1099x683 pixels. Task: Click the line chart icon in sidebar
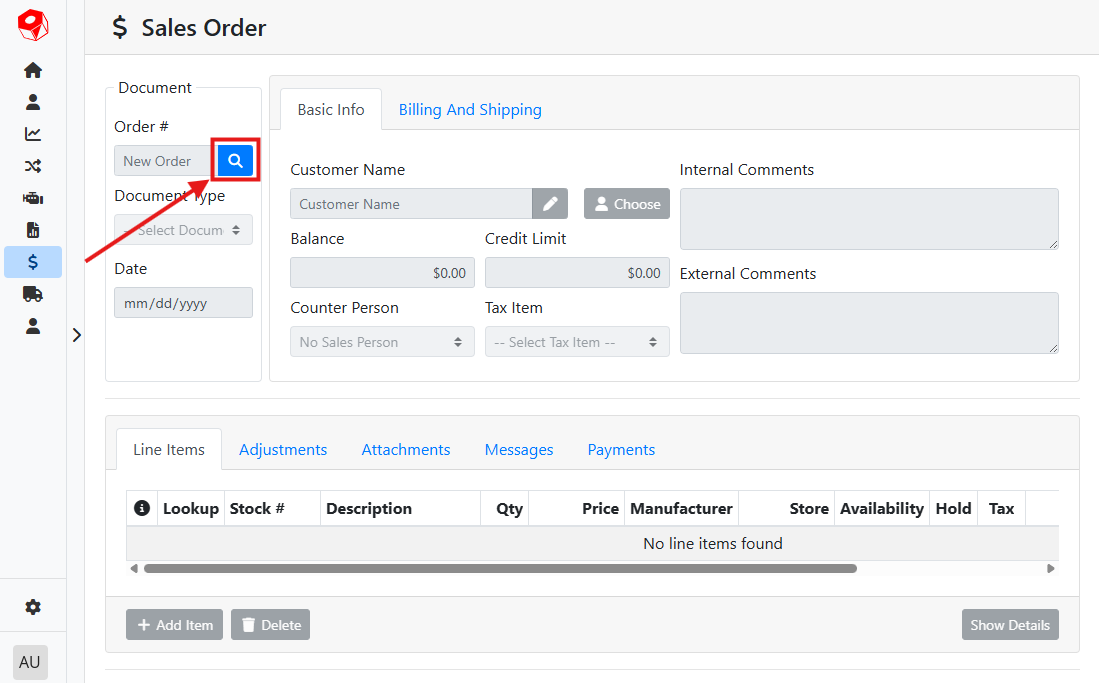[x=33, y=134]
